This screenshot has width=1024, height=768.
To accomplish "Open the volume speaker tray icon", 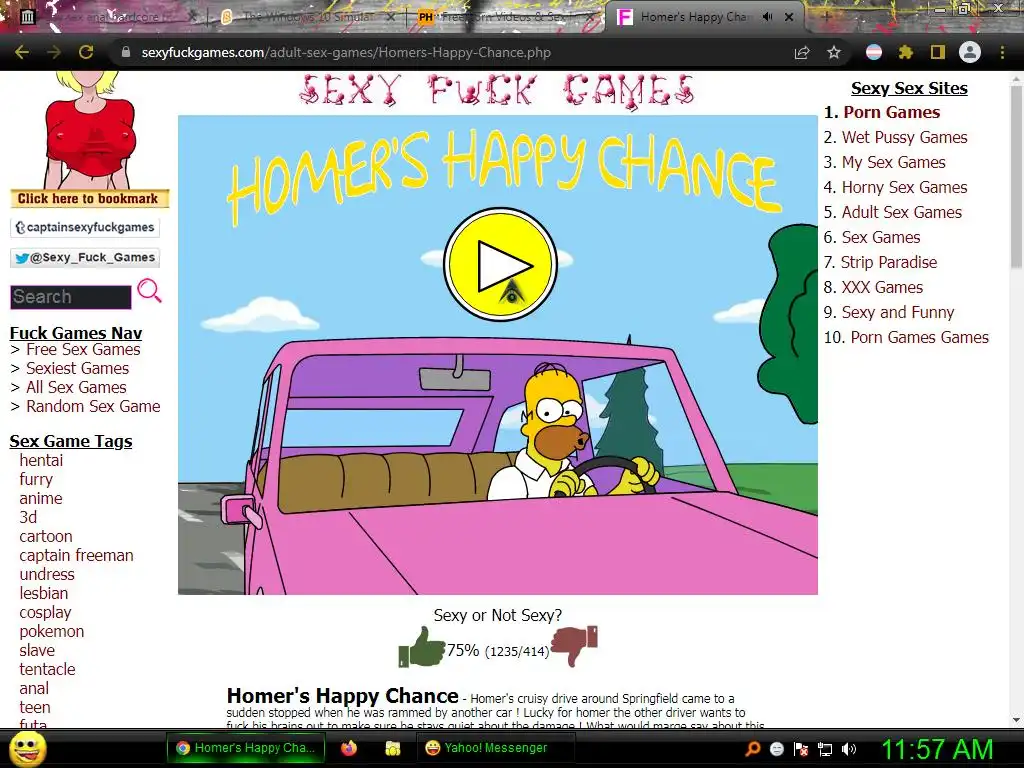I will pyautogui.click(x=849, y=748).
